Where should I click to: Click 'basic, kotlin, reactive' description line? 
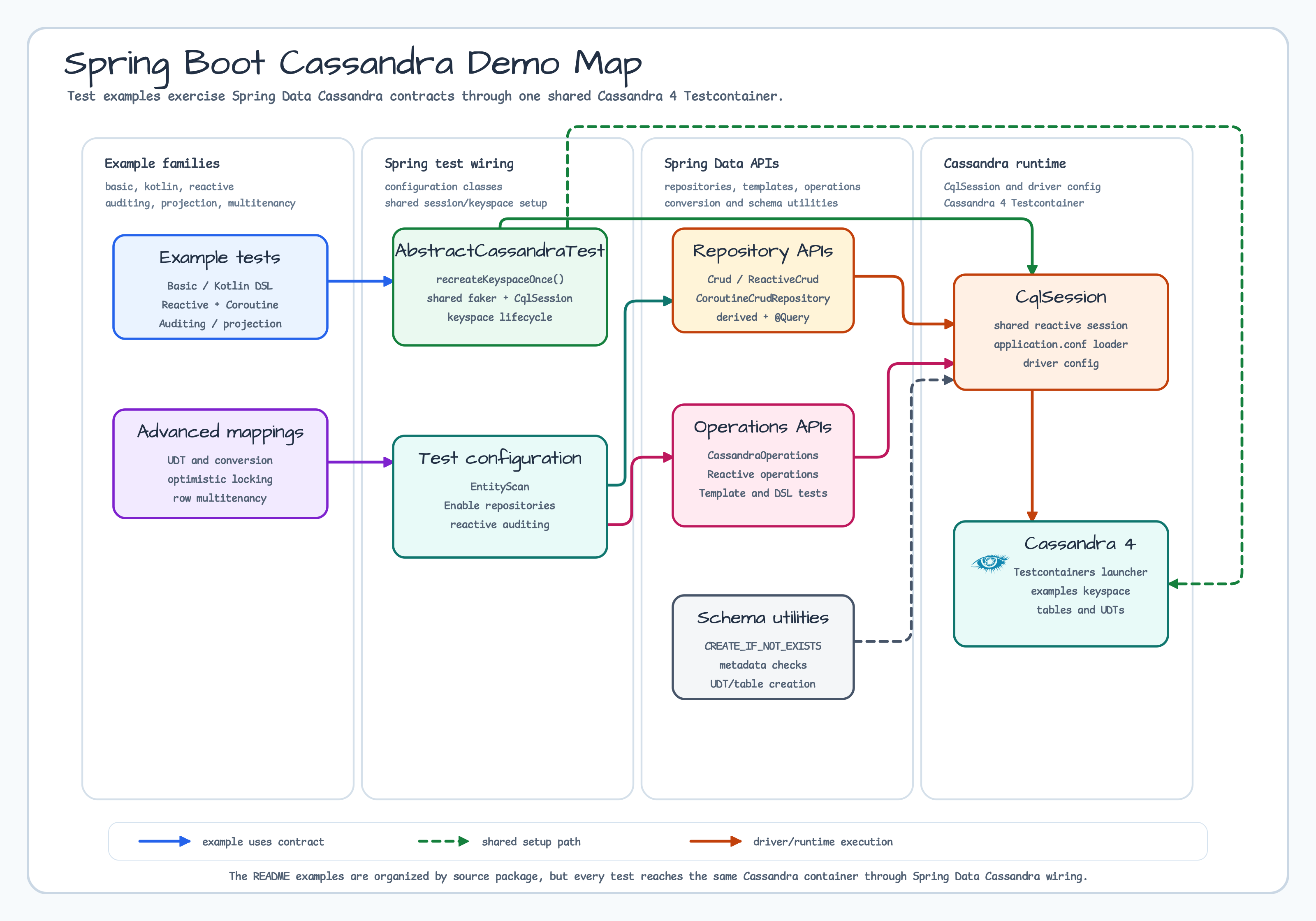pos(169,186)
